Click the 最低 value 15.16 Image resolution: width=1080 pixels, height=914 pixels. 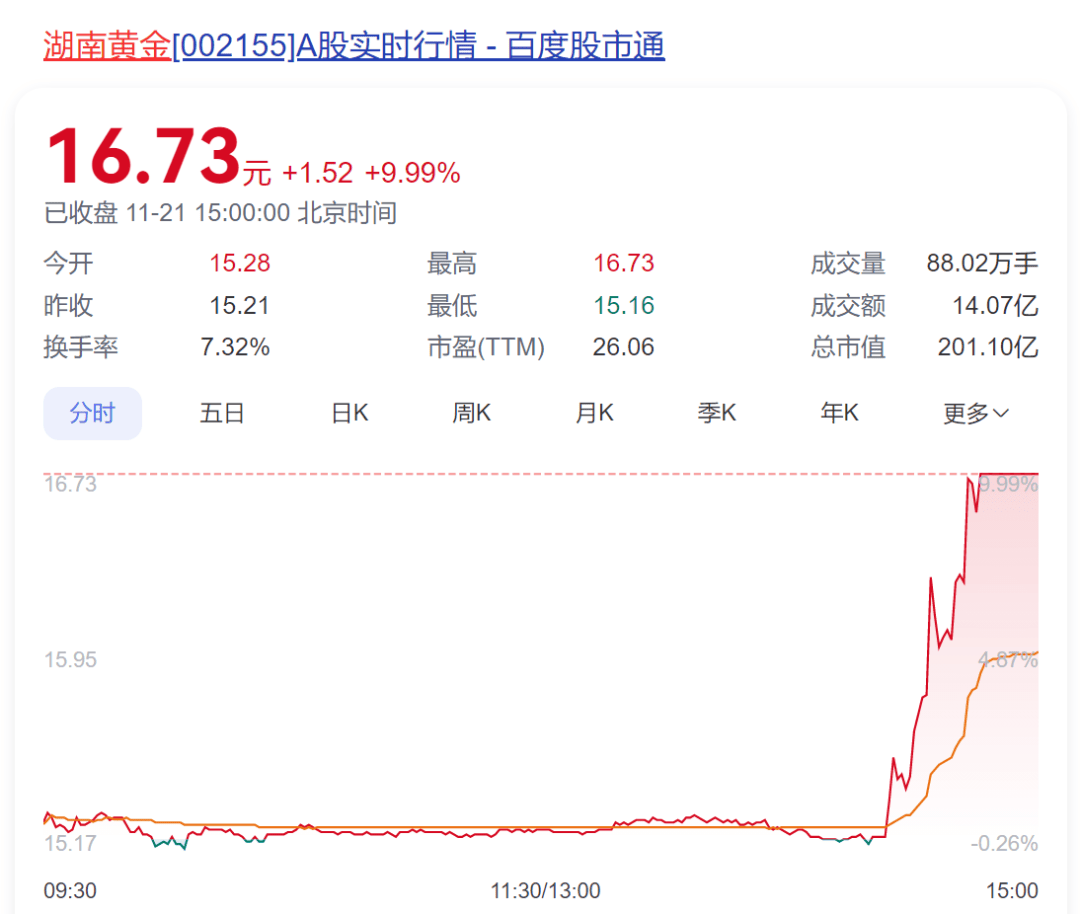tap(624, 305)
